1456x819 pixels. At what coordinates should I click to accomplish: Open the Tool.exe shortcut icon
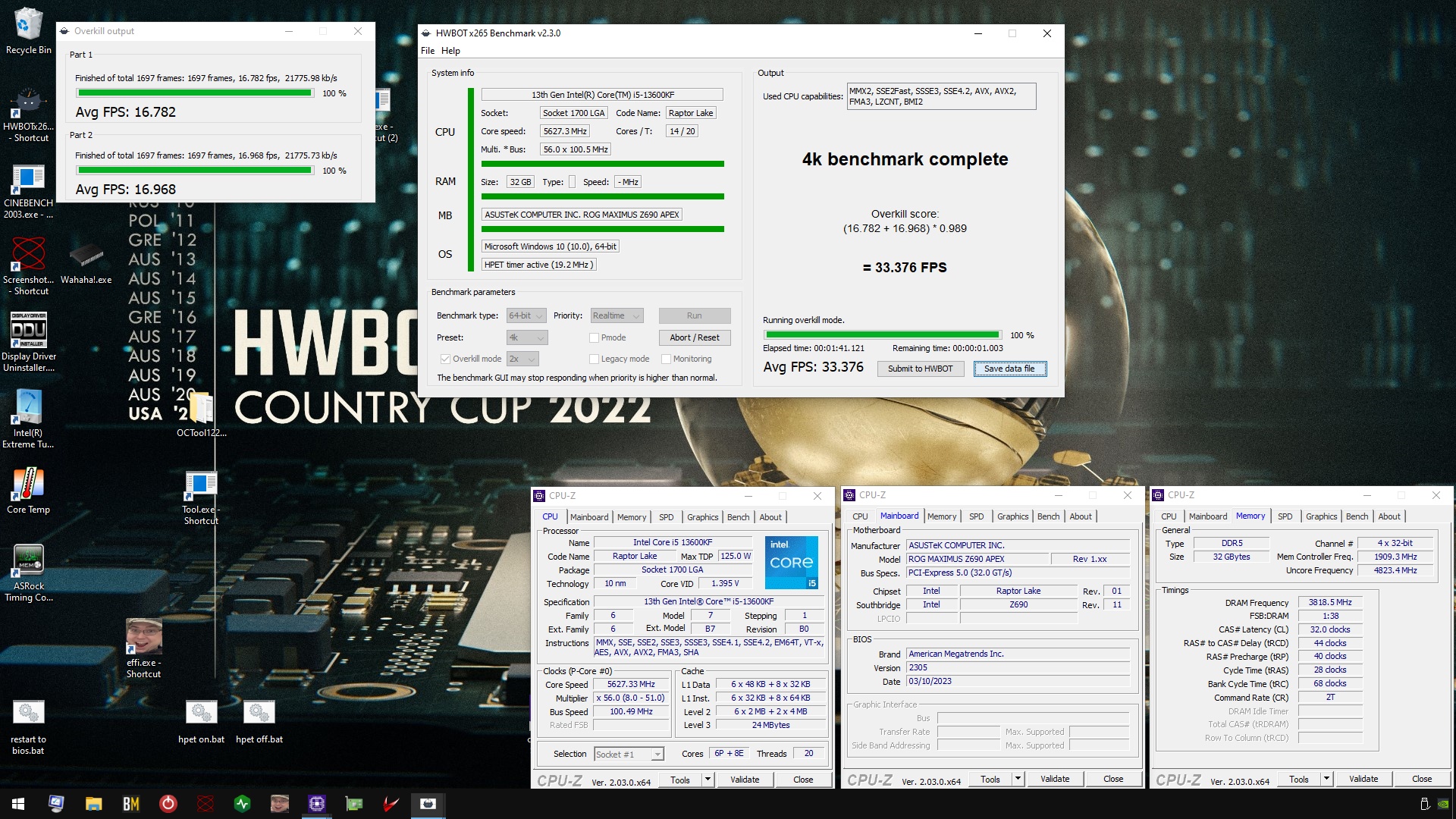pos(201,498)
